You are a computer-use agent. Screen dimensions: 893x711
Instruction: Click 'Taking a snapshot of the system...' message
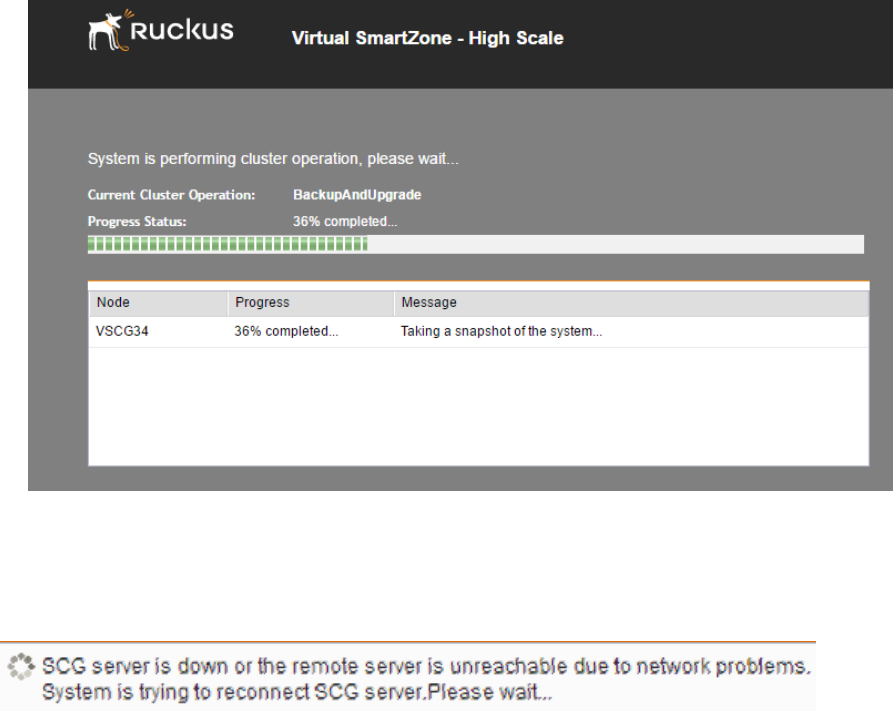pyautogui.click(x=501, y=332)
